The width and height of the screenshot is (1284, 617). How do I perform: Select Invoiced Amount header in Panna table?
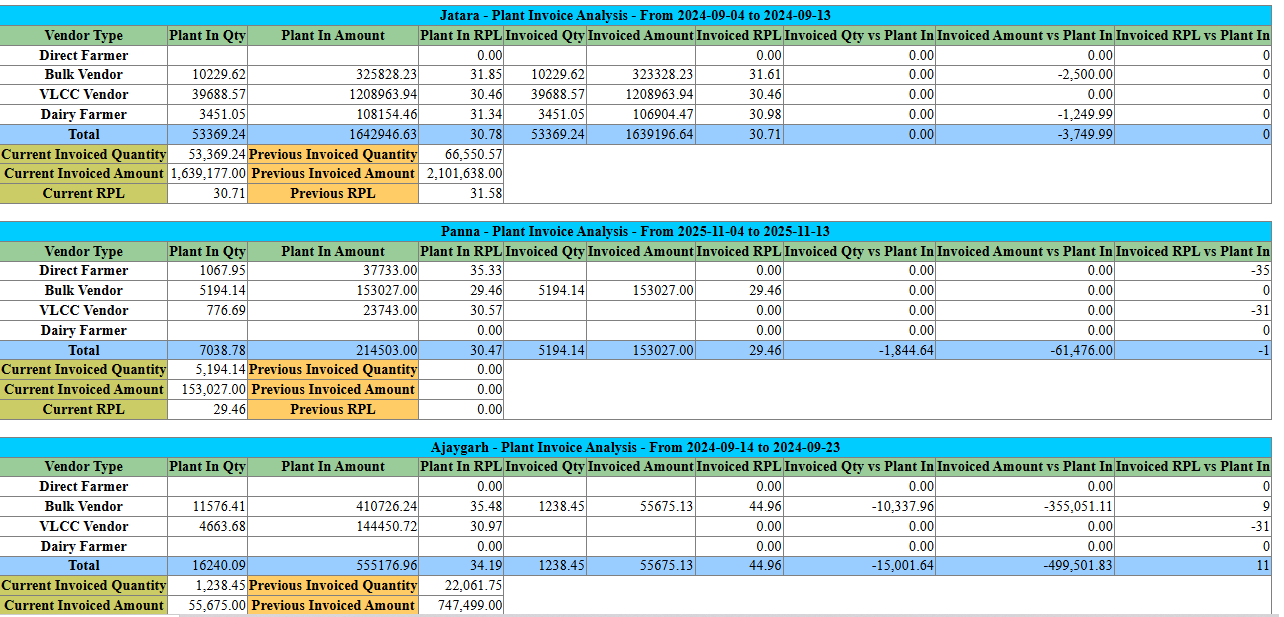tap(640, 251)
